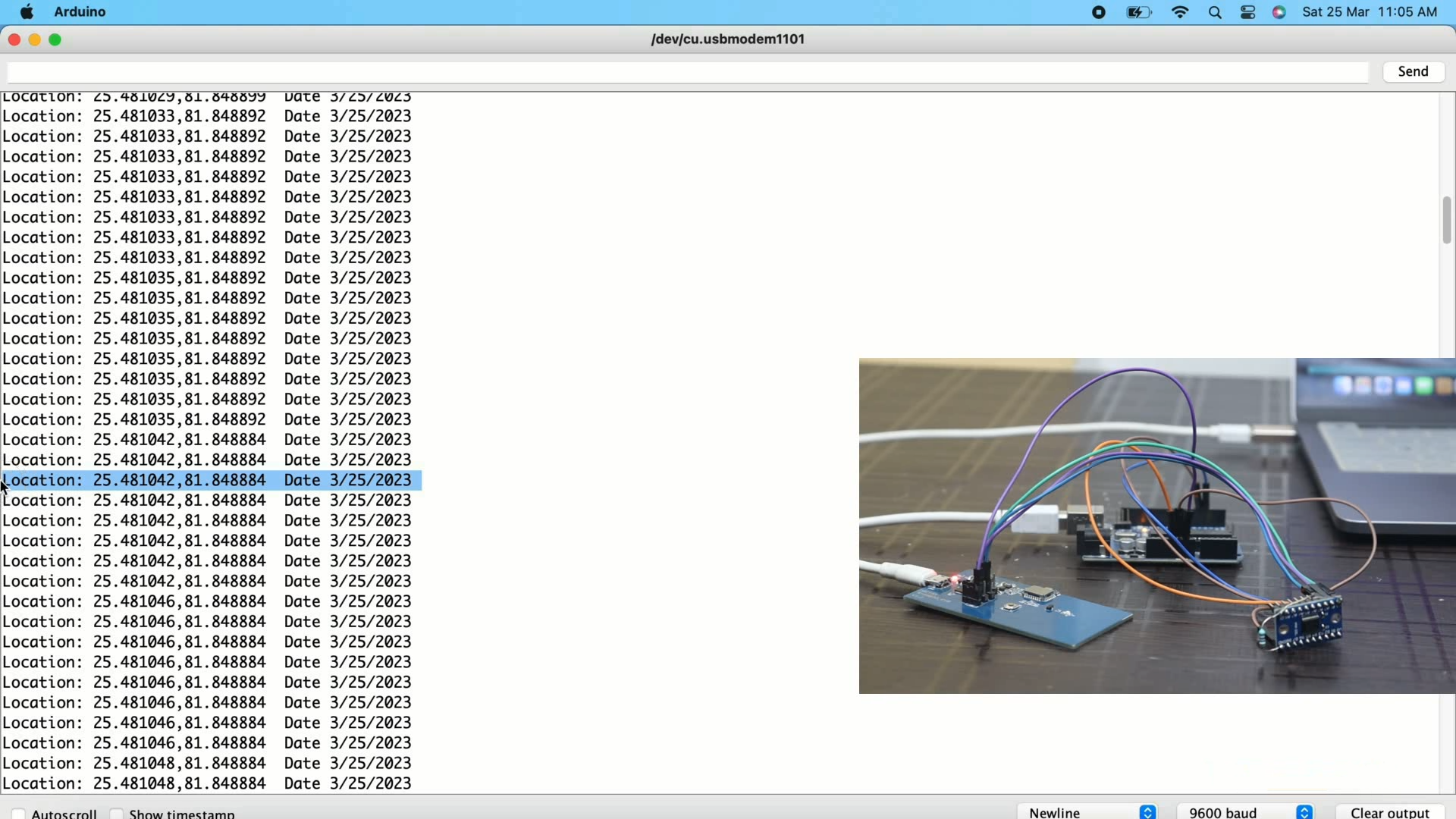Maximize the serial monitor window
The image size is (1456, 819).
pyautogui.click(x=56, y=40)
